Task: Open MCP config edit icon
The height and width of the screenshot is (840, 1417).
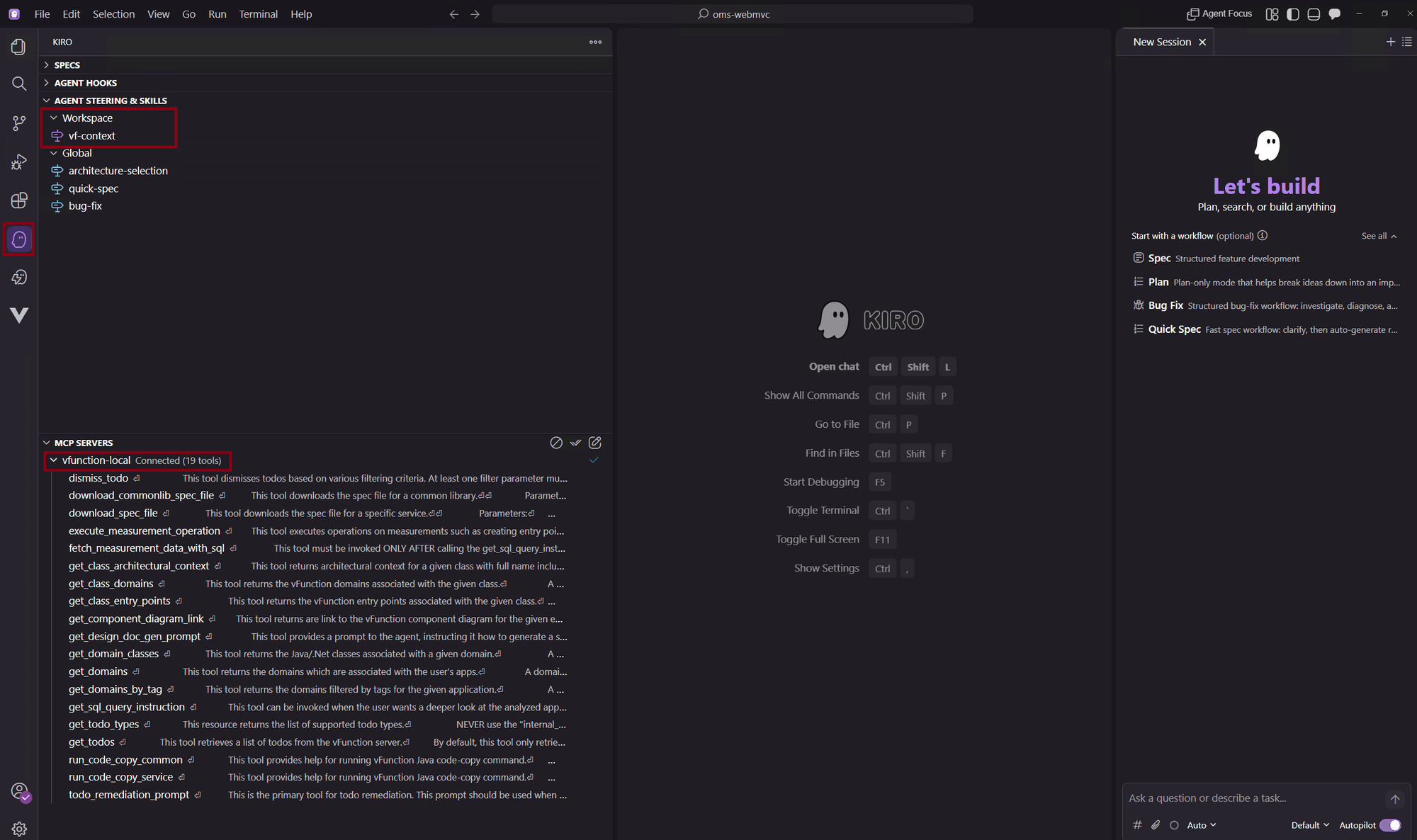Action: tap(595, 443)
